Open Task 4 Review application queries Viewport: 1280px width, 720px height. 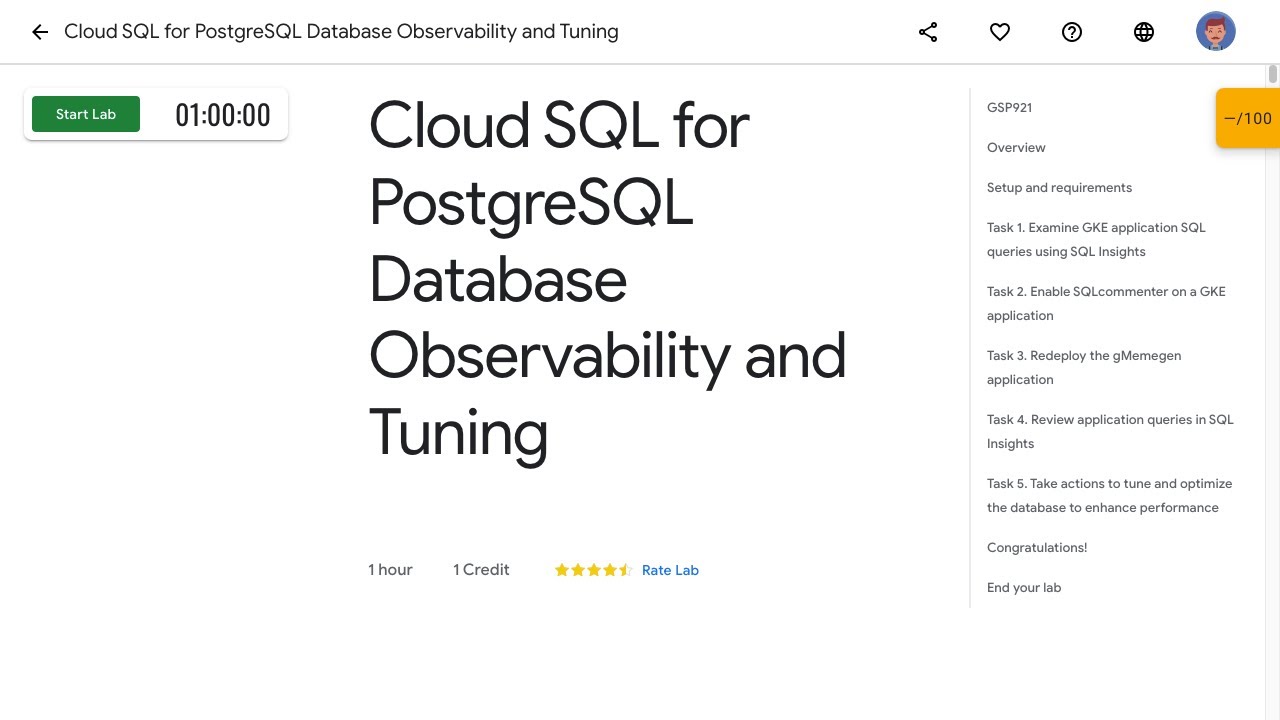coord(1110,431)
